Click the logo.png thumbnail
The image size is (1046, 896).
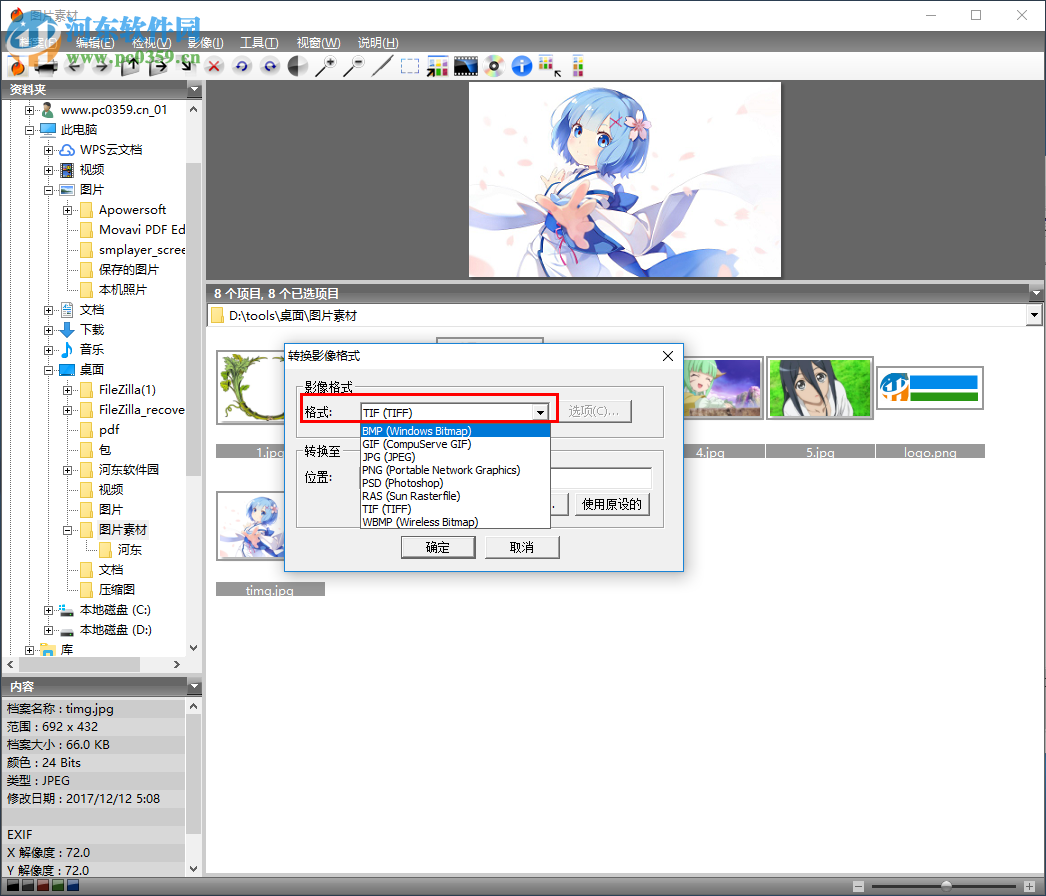coord(930,388)
